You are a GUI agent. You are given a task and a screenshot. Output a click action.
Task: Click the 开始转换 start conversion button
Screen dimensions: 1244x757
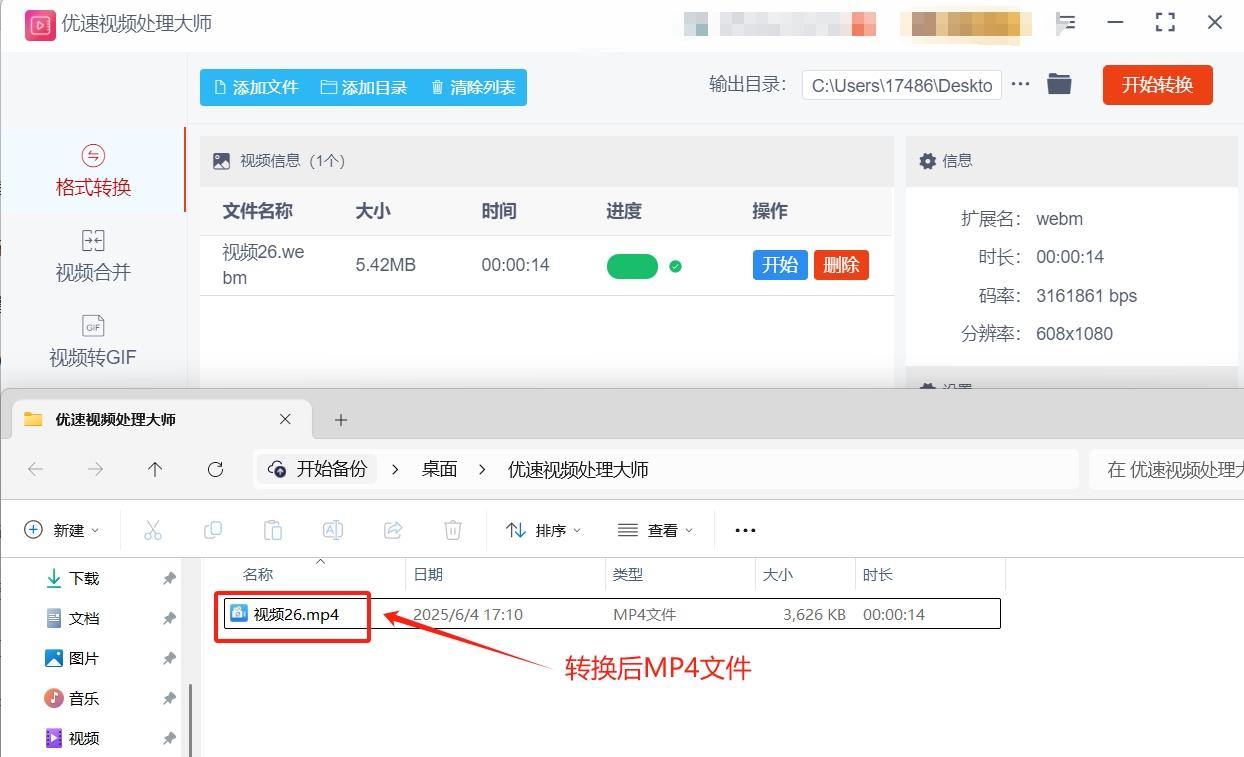[1157, 84]
